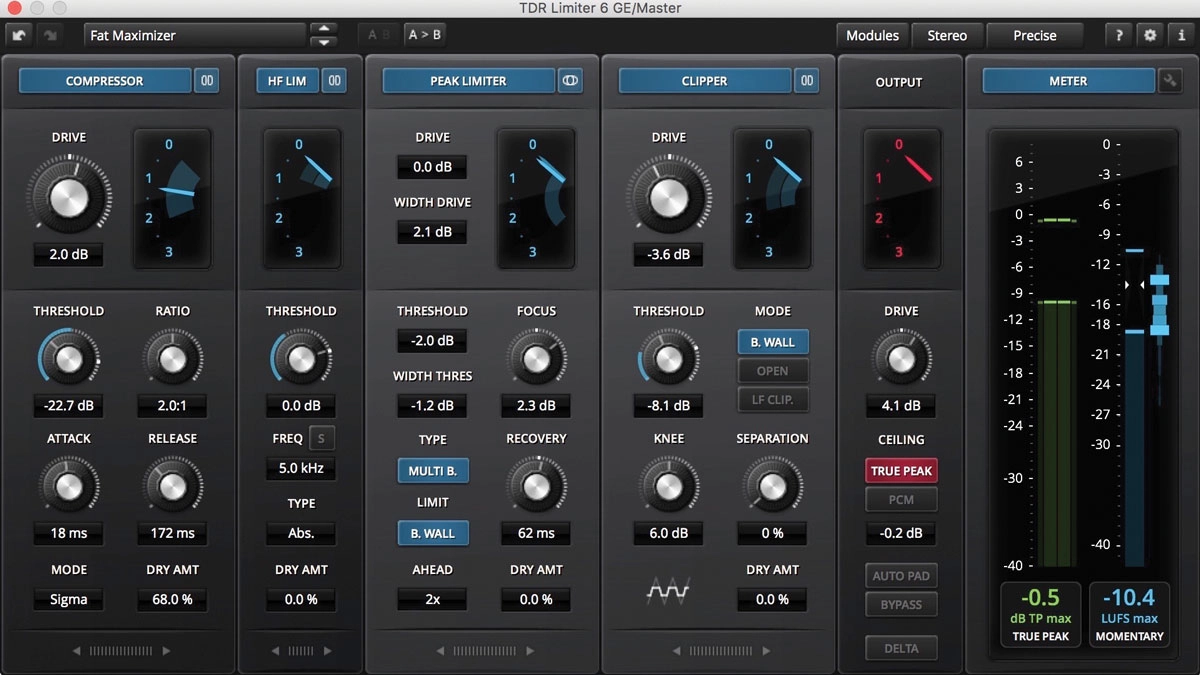Toggle Clipper stereo link icon
1200x675 pixels.
pos(807,81)
